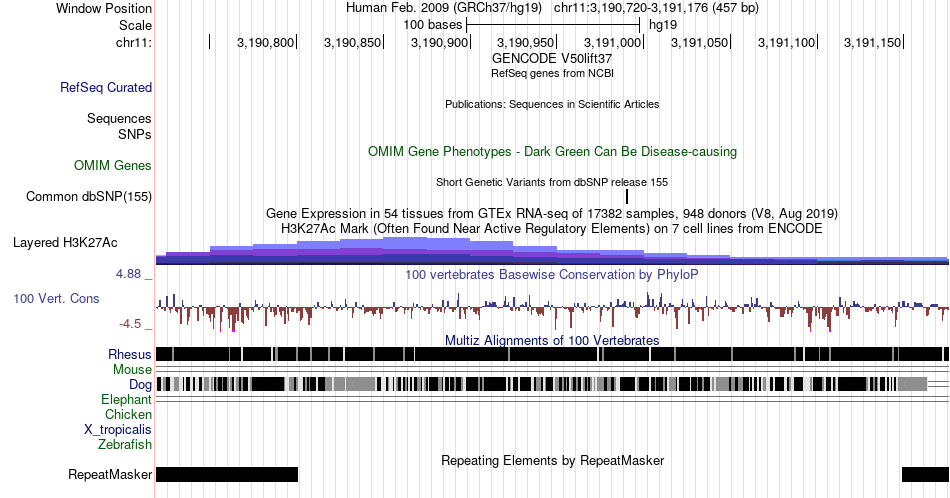The width and height of the screenshot is (950, 498).
Task: Select the Mouse alignment label
Action: [x=132, y=370]
